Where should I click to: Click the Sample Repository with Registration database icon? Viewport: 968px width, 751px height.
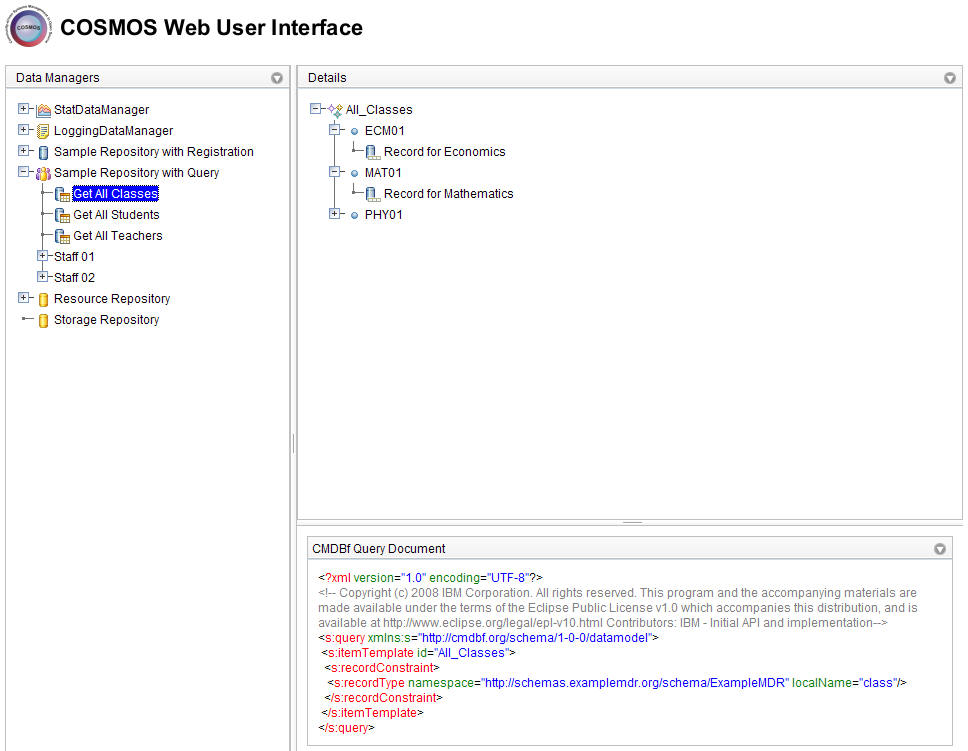point(43,153)
